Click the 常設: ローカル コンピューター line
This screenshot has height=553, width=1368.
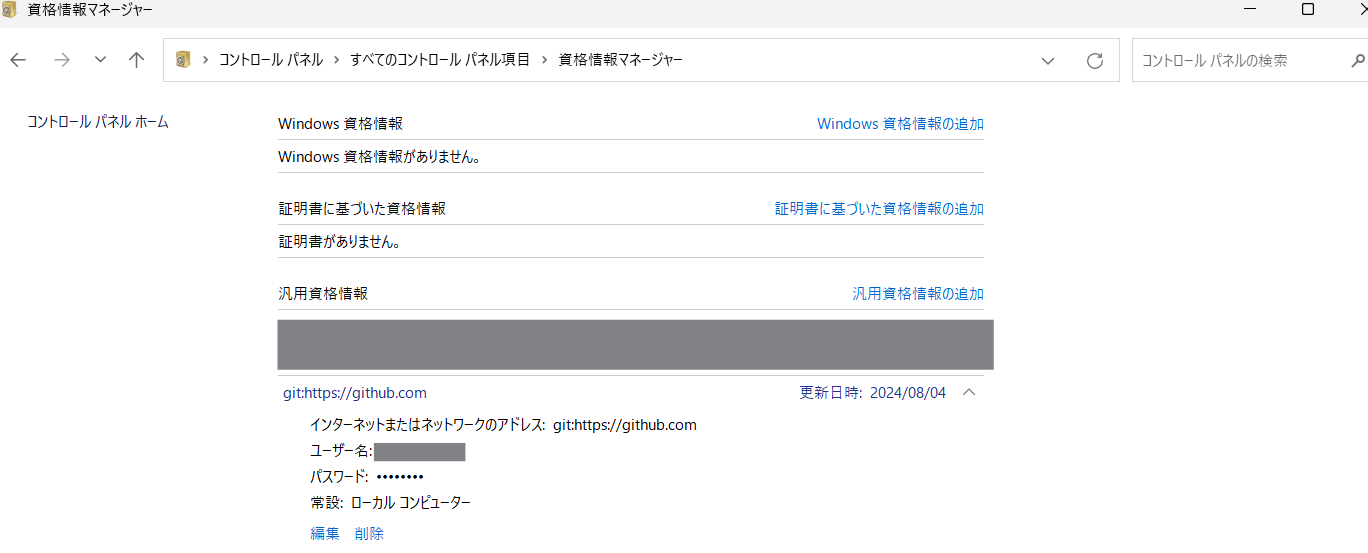[x=391, y=503]
